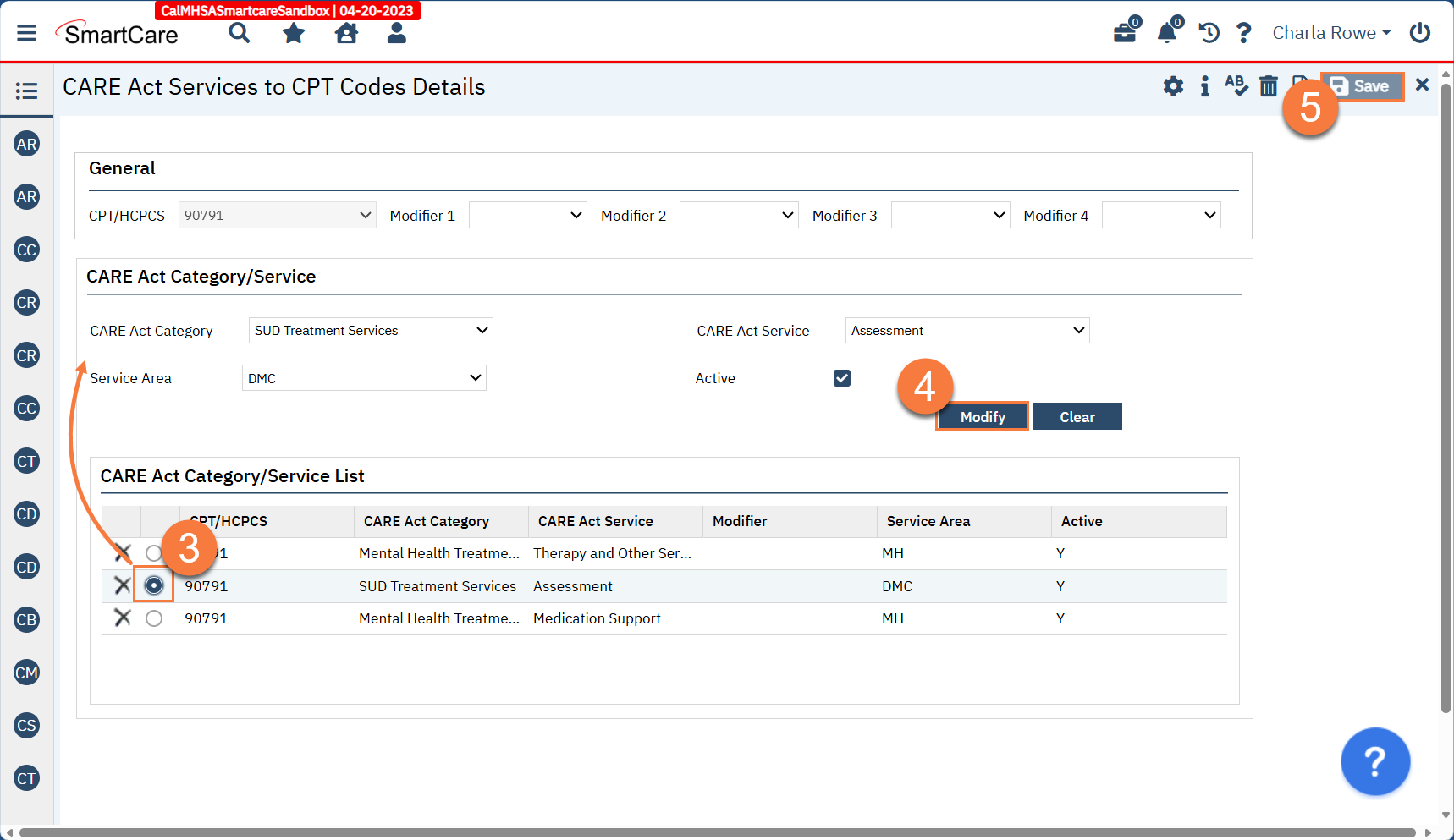Click the history clock icon
Image resolution: width=1454 pixels, height=840 pixels.
coord(1209,33)
